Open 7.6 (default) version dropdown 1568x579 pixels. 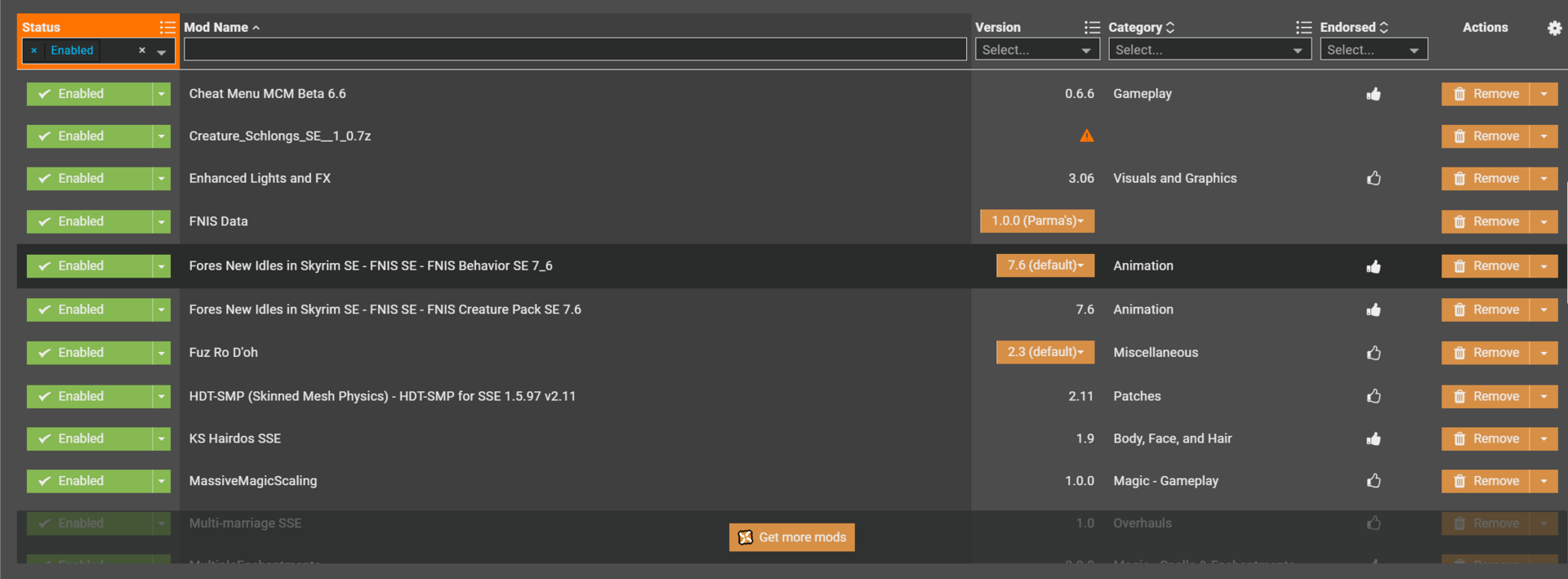pyautogui.click(x=1045, y=265)
